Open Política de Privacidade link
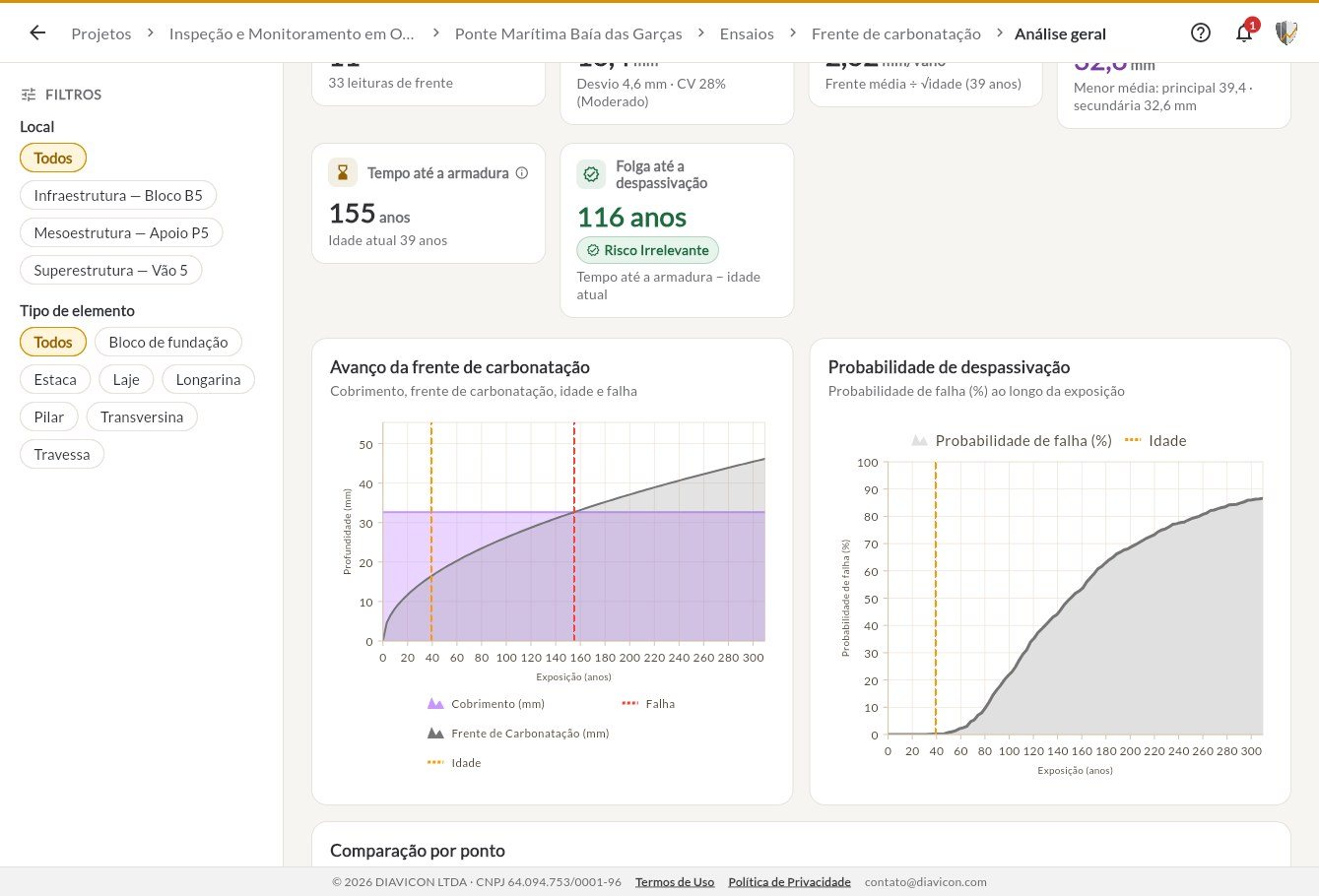 coord(789,882)
